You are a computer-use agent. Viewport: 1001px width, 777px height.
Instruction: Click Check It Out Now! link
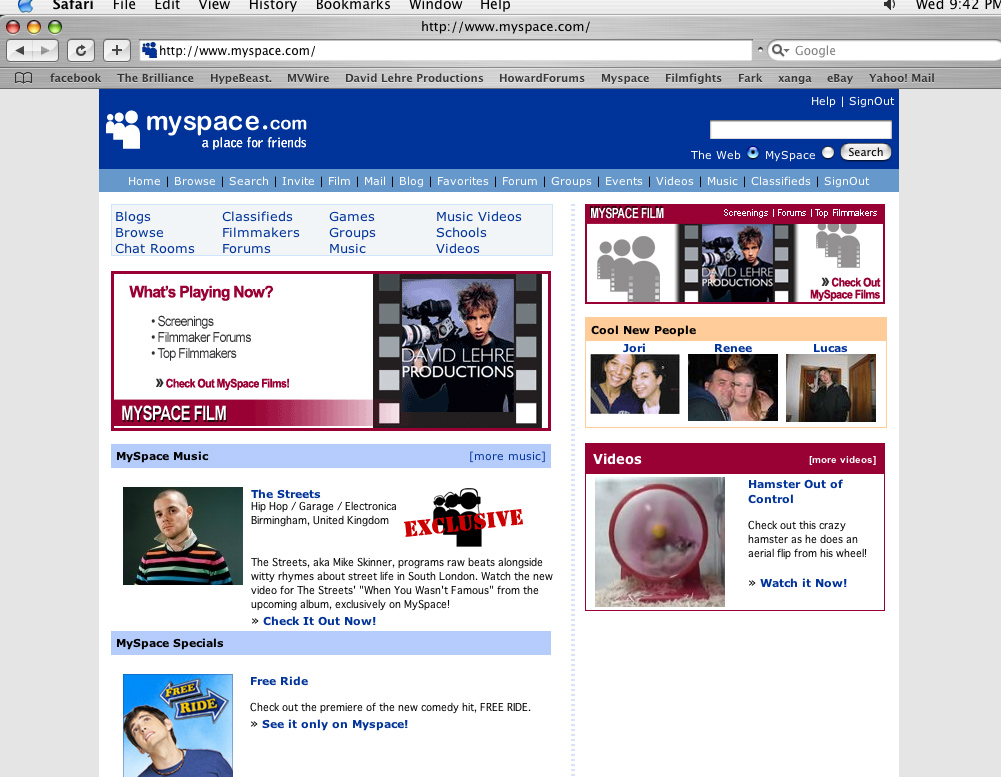tap(319, 621)
